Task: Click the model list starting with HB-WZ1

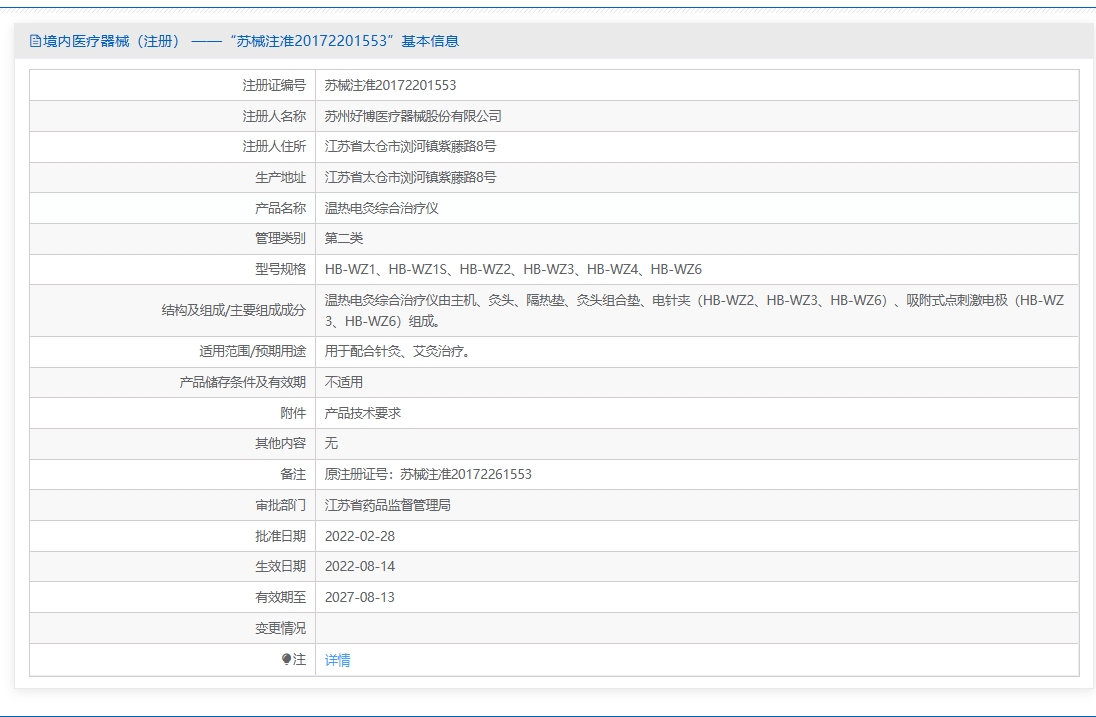Action: pos(513,269)
